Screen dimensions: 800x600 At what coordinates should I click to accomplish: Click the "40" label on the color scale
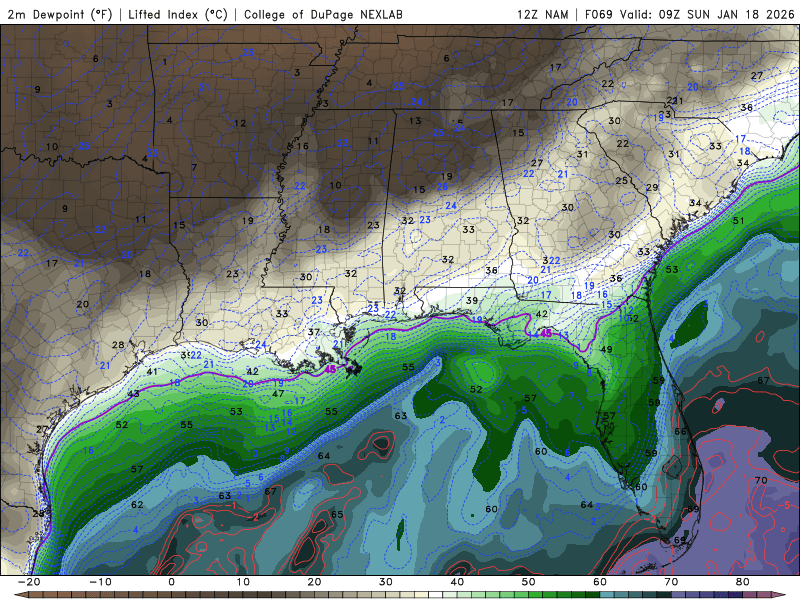pos(457,582)
